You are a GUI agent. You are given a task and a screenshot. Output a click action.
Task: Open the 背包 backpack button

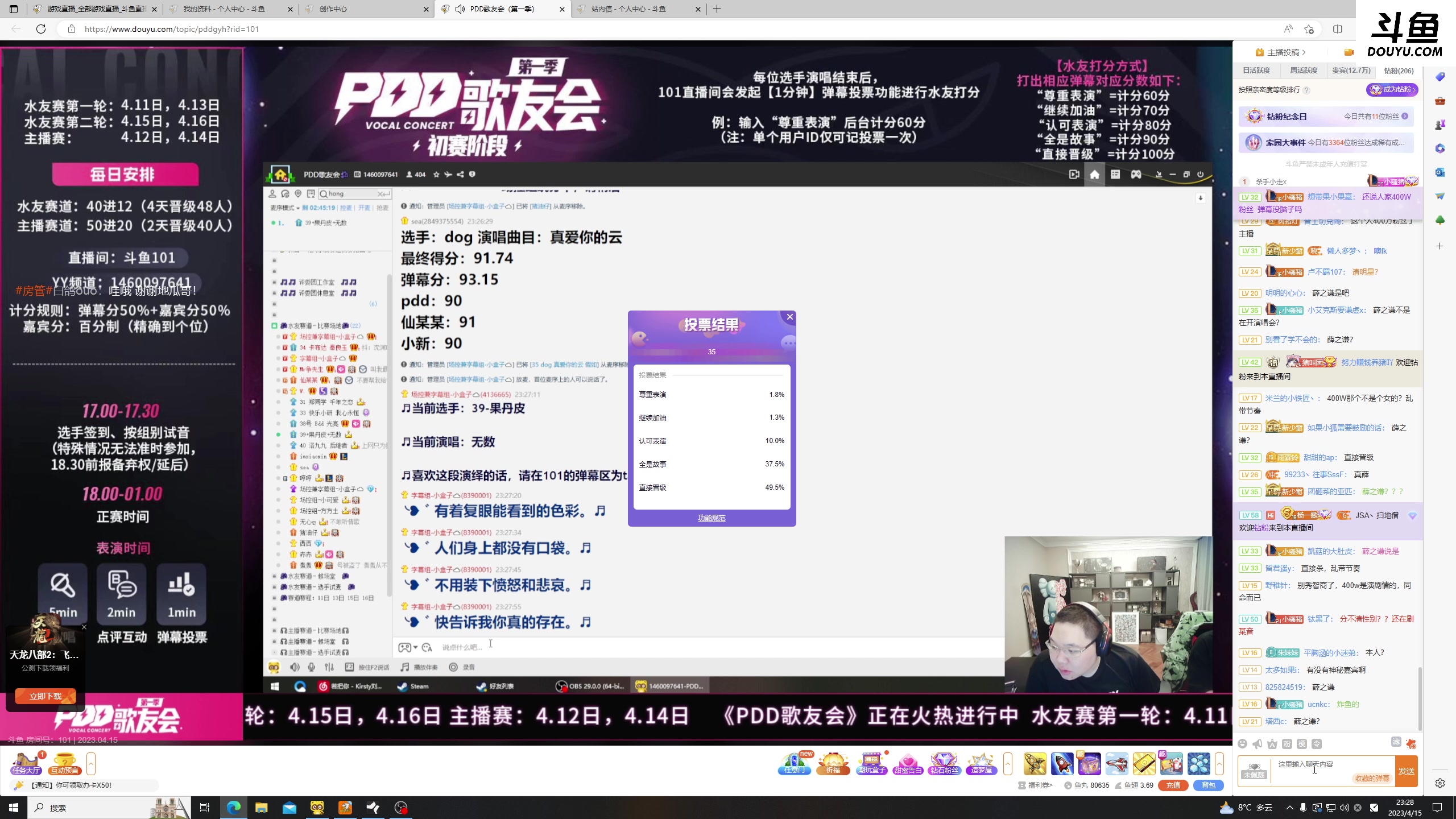pyautogui.click(x=1209, y=785)
